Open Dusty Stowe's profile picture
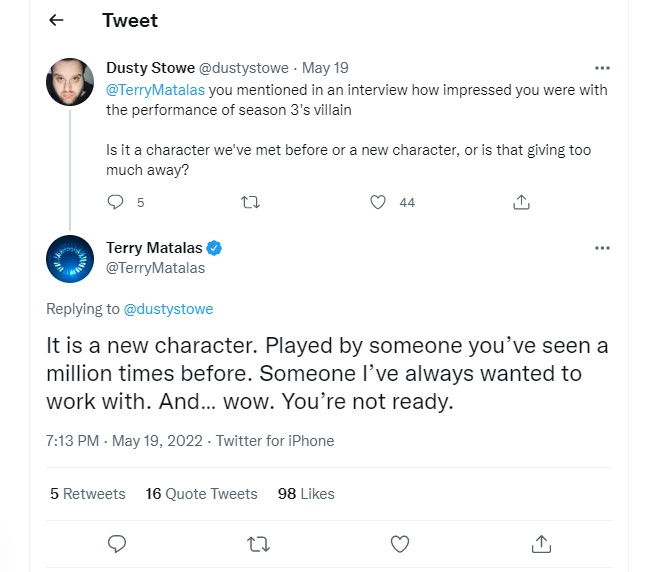 tap(71, 82)
